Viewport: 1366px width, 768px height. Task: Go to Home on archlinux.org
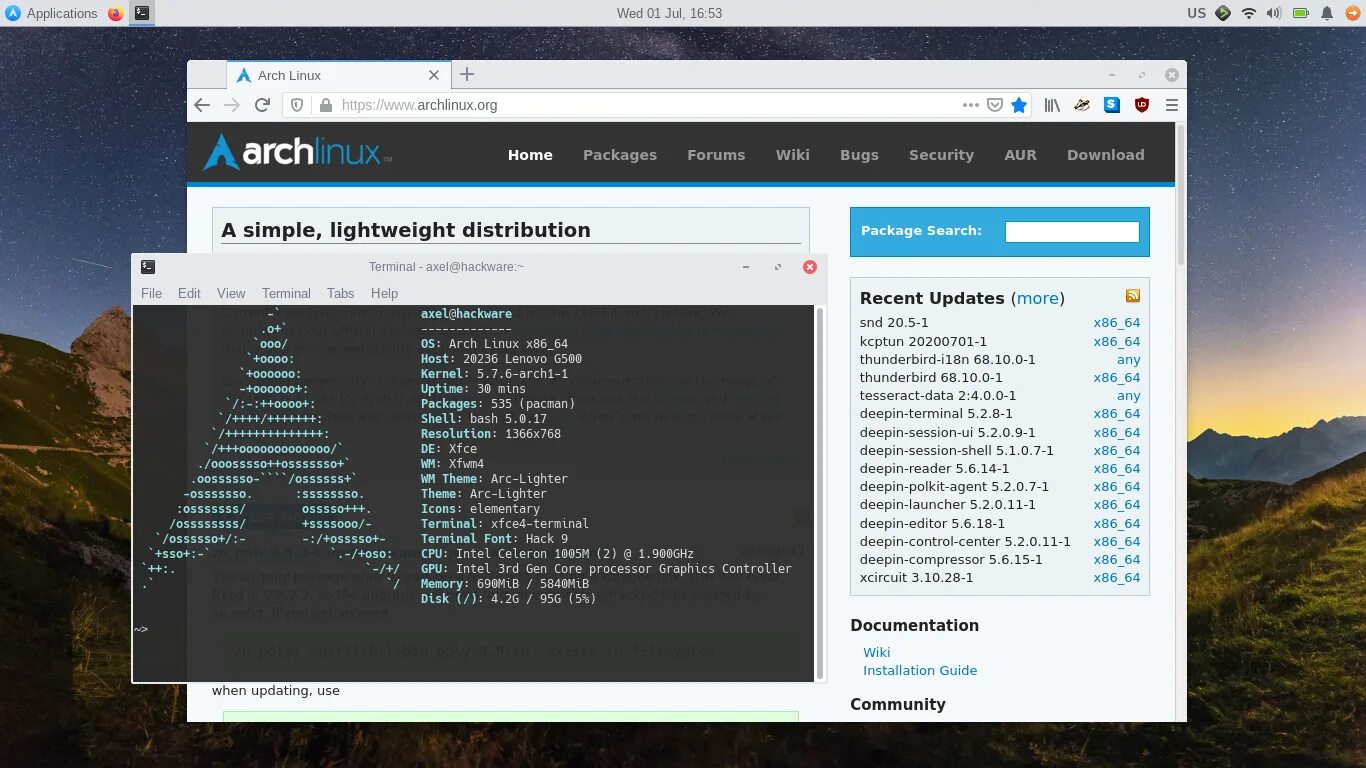point(530,155)
